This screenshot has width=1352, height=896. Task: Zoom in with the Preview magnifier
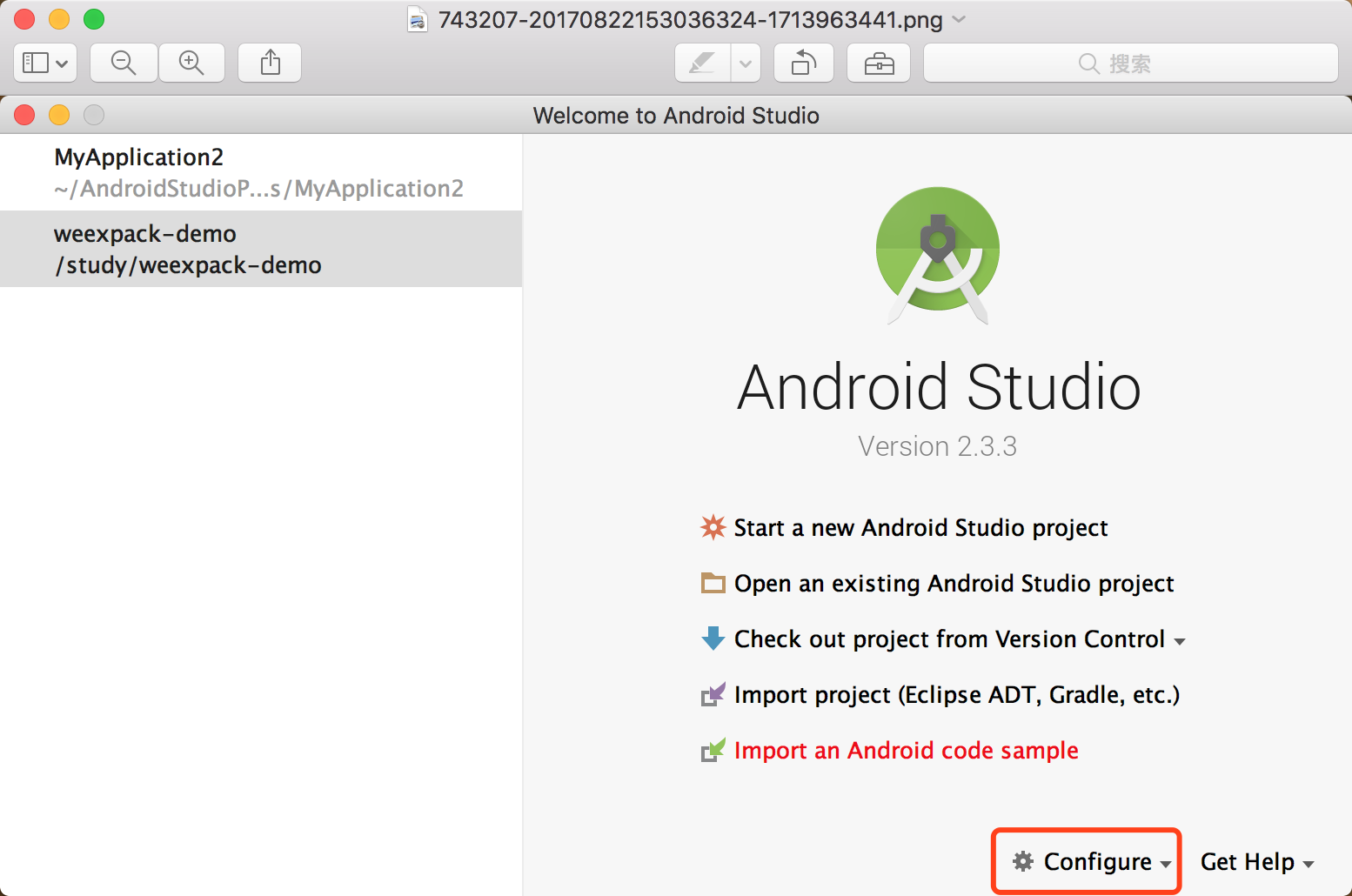[x=191, y=63]
